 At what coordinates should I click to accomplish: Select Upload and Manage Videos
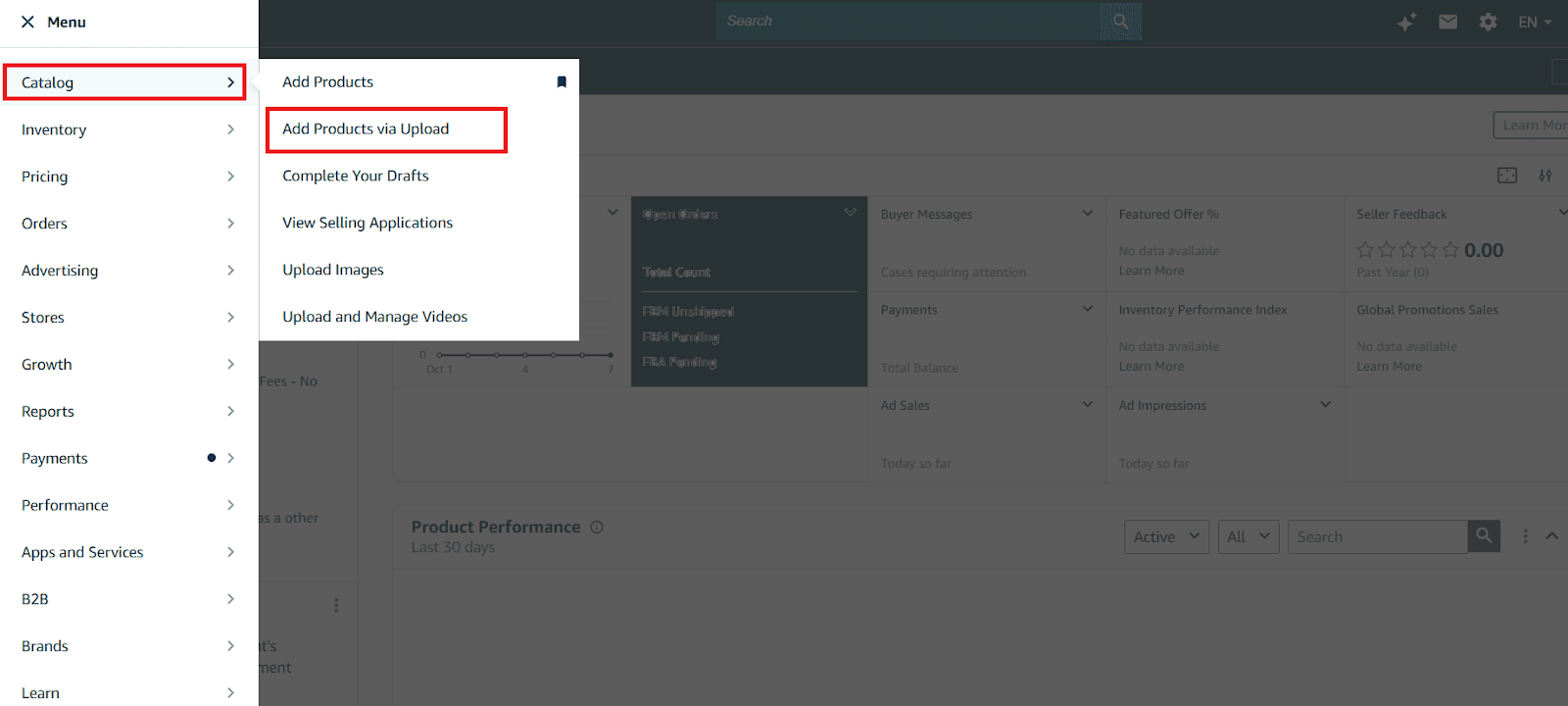pyautogui.click(x=375, y=317)
